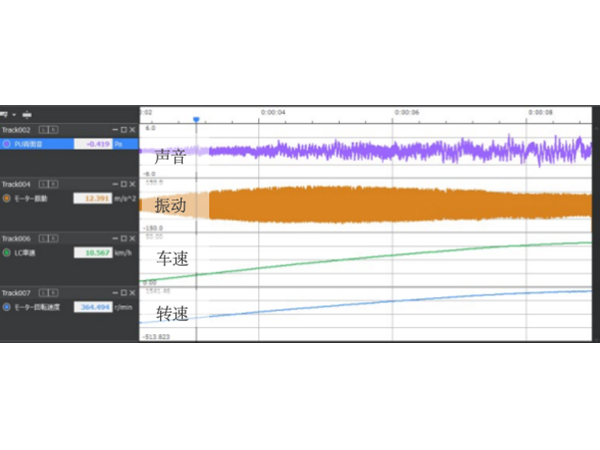Click the blue playhead marker on the timeline
Viewport: 600px width, 450px height.
(x=196, y=119)
